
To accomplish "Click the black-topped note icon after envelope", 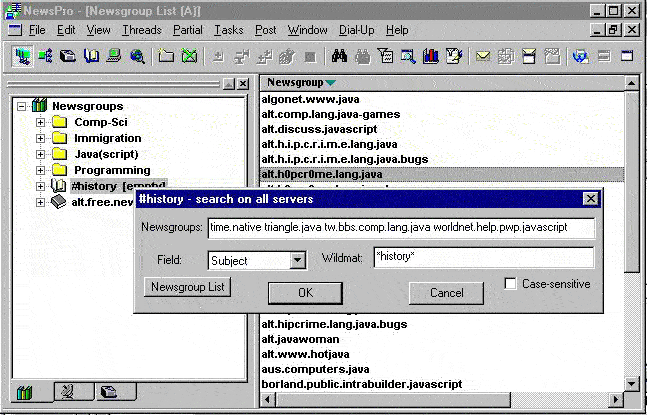I will coord(529,56).
